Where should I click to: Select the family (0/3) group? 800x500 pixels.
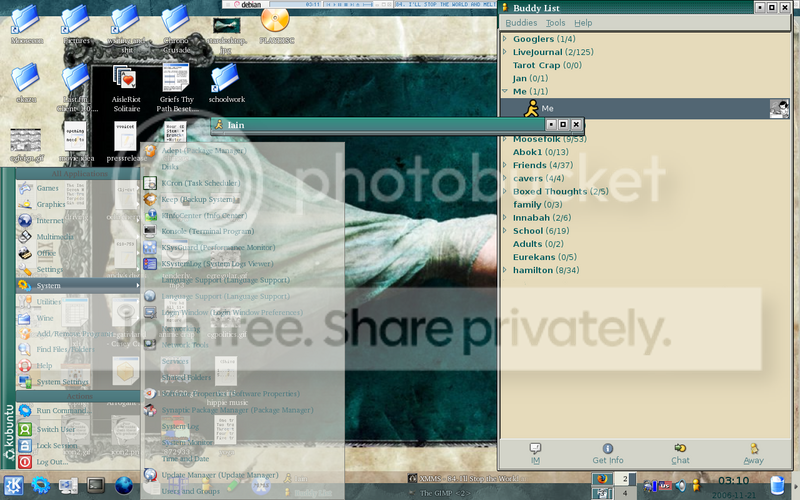tap(537, 204)
